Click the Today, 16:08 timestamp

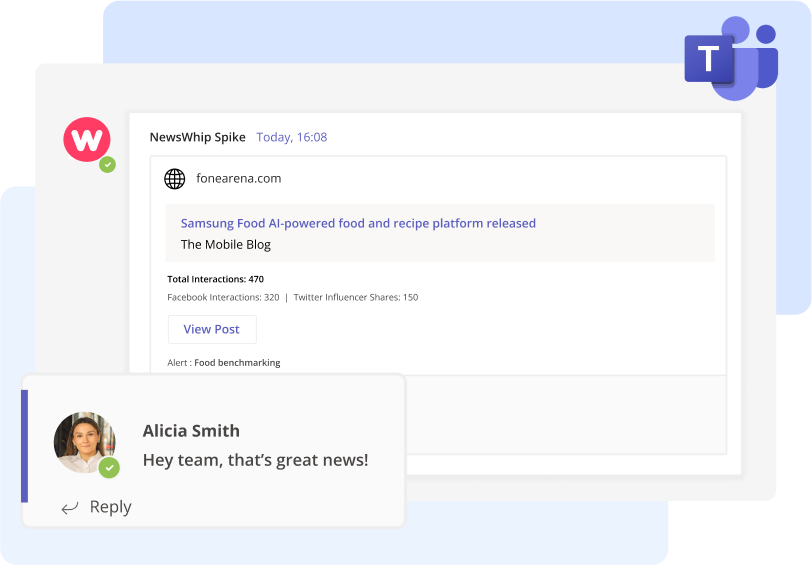click(291, 137)
